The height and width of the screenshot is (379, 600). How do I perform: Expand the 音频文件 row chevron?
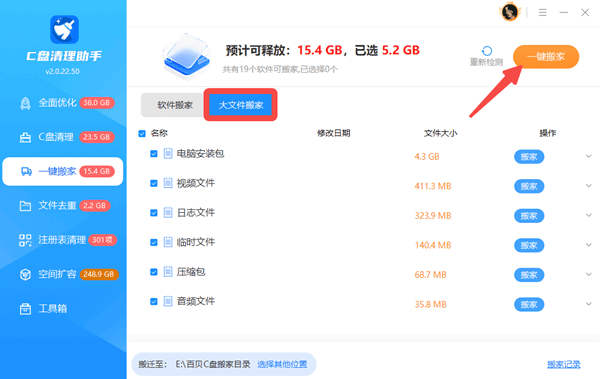(589, 304)
